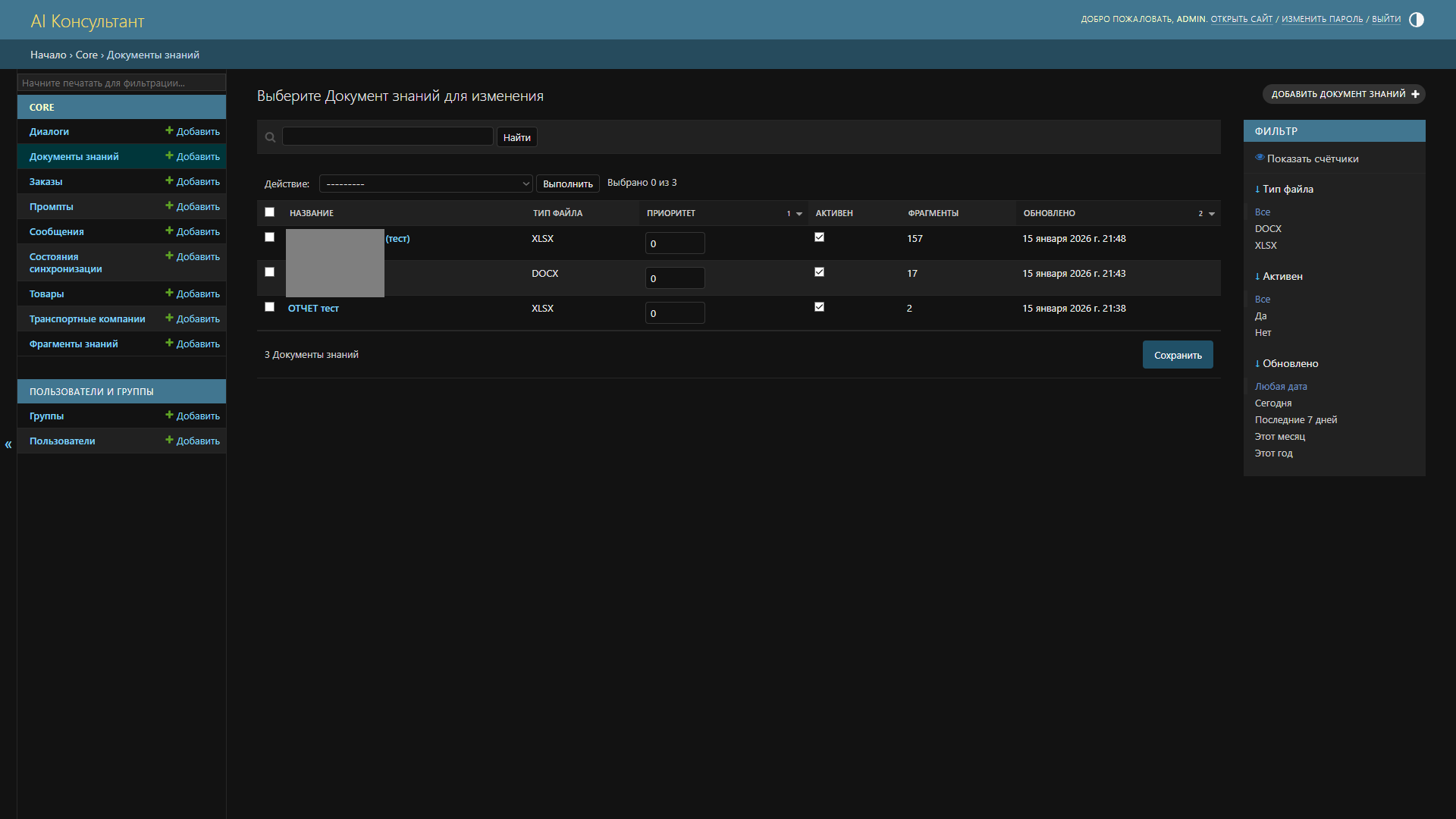This screenshot has width=1456, height=819.
Task: Open the Действие action dropdown
Action: 426,184
